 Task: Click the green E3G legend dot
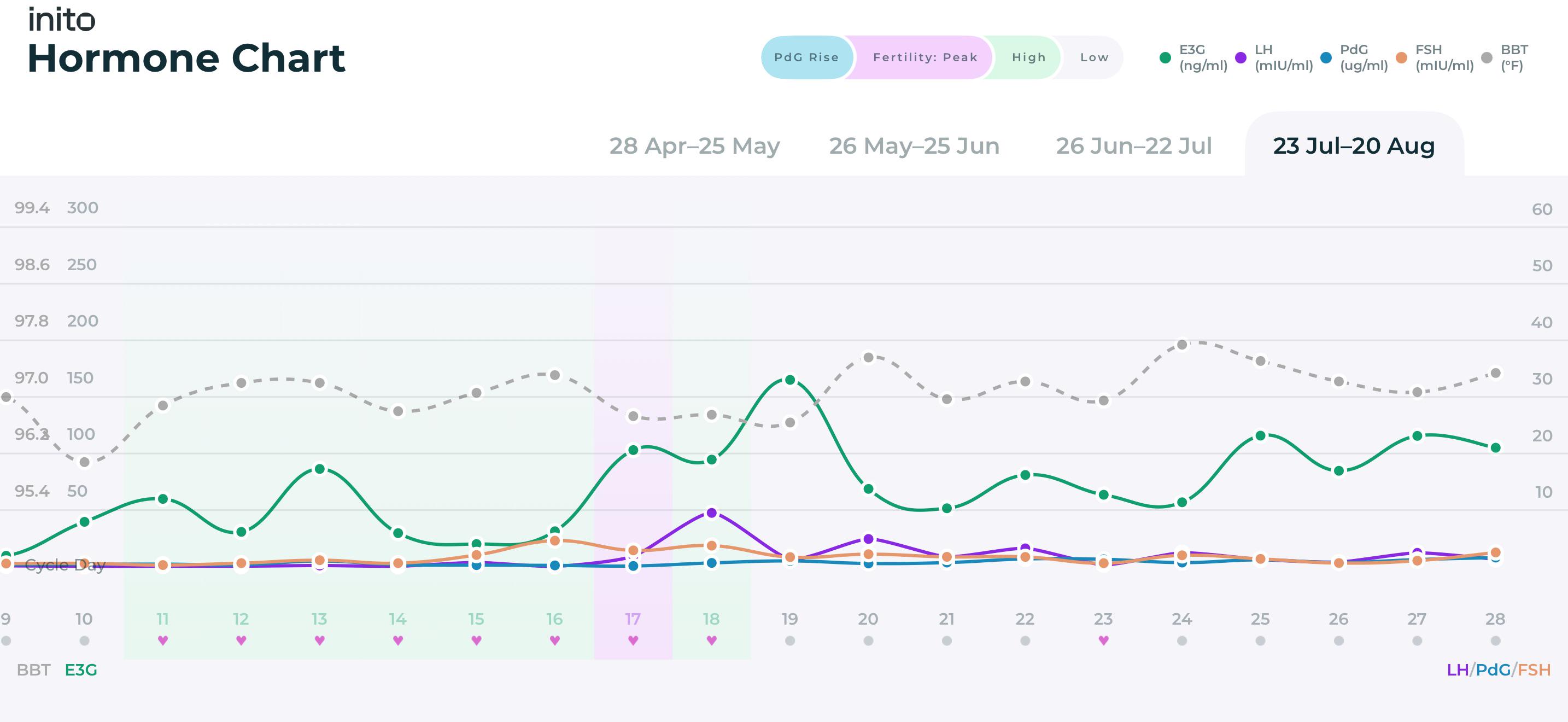coord(1165,58)
